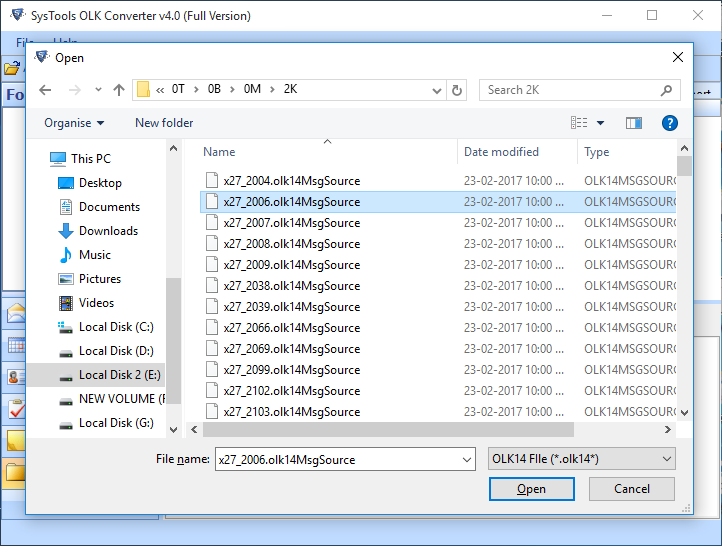
Task: Toggle the preview pane
Action: pyautogui.click(x=634, y=123)
